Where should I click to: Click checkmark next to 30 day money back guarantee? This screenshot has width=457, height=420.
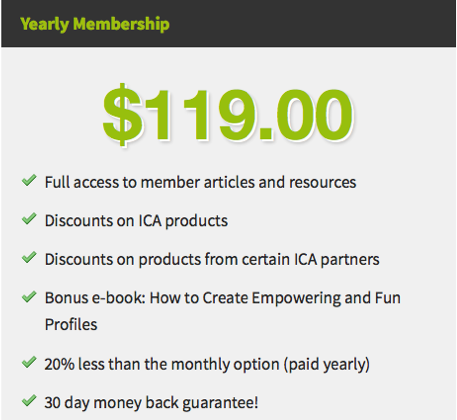point(29,400)
